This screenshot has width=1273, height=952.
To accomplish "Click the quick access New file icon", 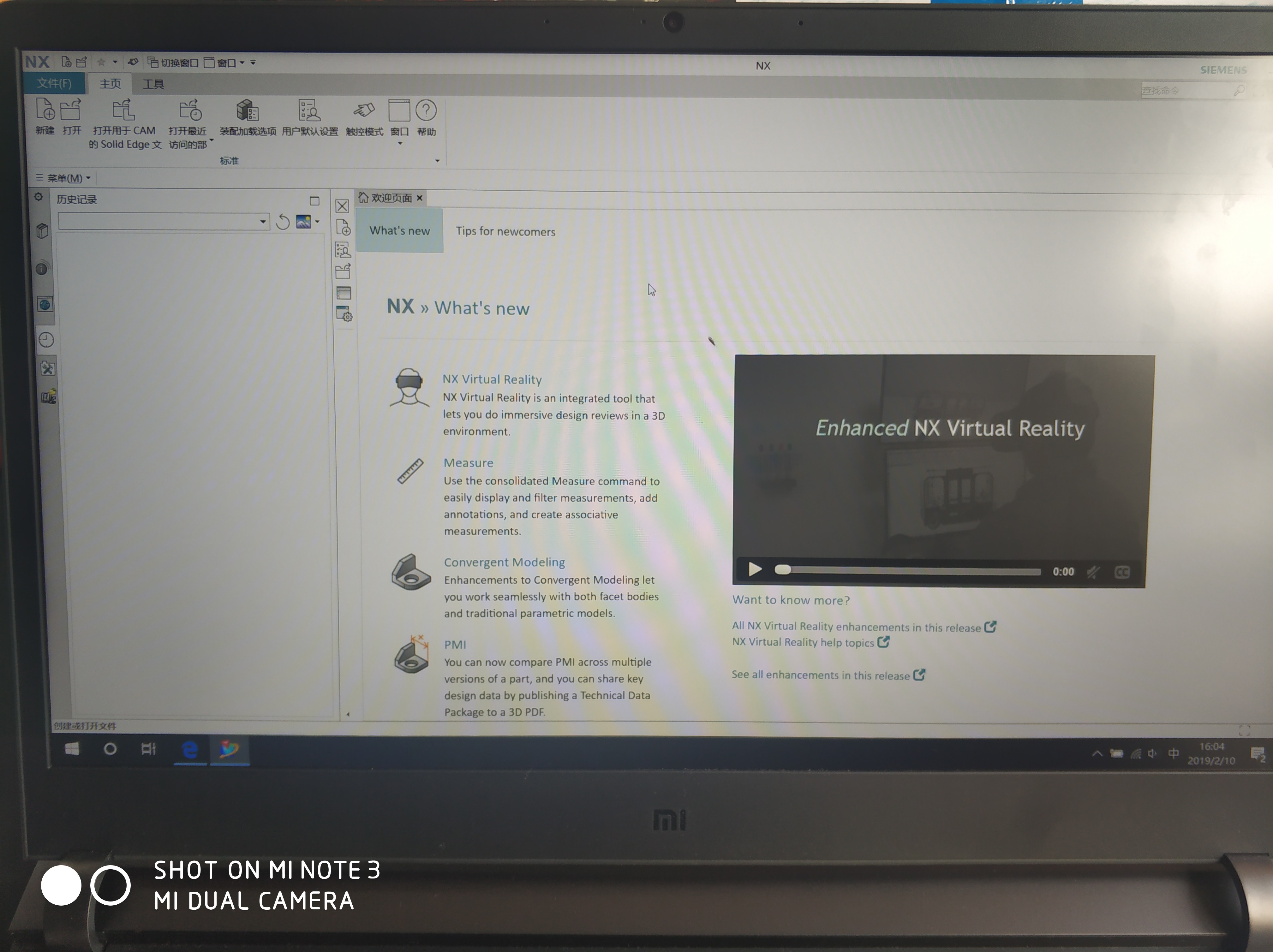I will click(x=66, y=62).
